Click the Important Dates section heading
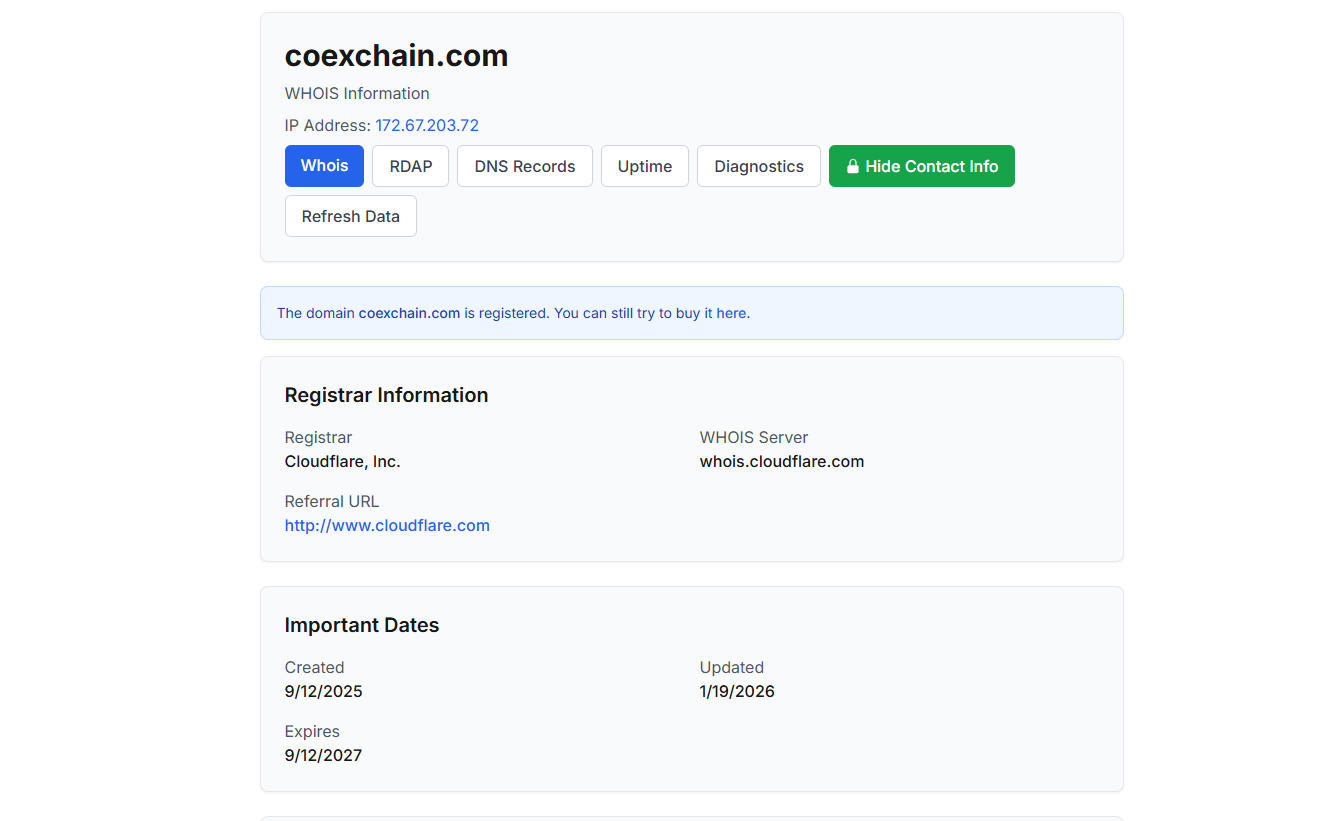1318x821 pixels. 361,625
